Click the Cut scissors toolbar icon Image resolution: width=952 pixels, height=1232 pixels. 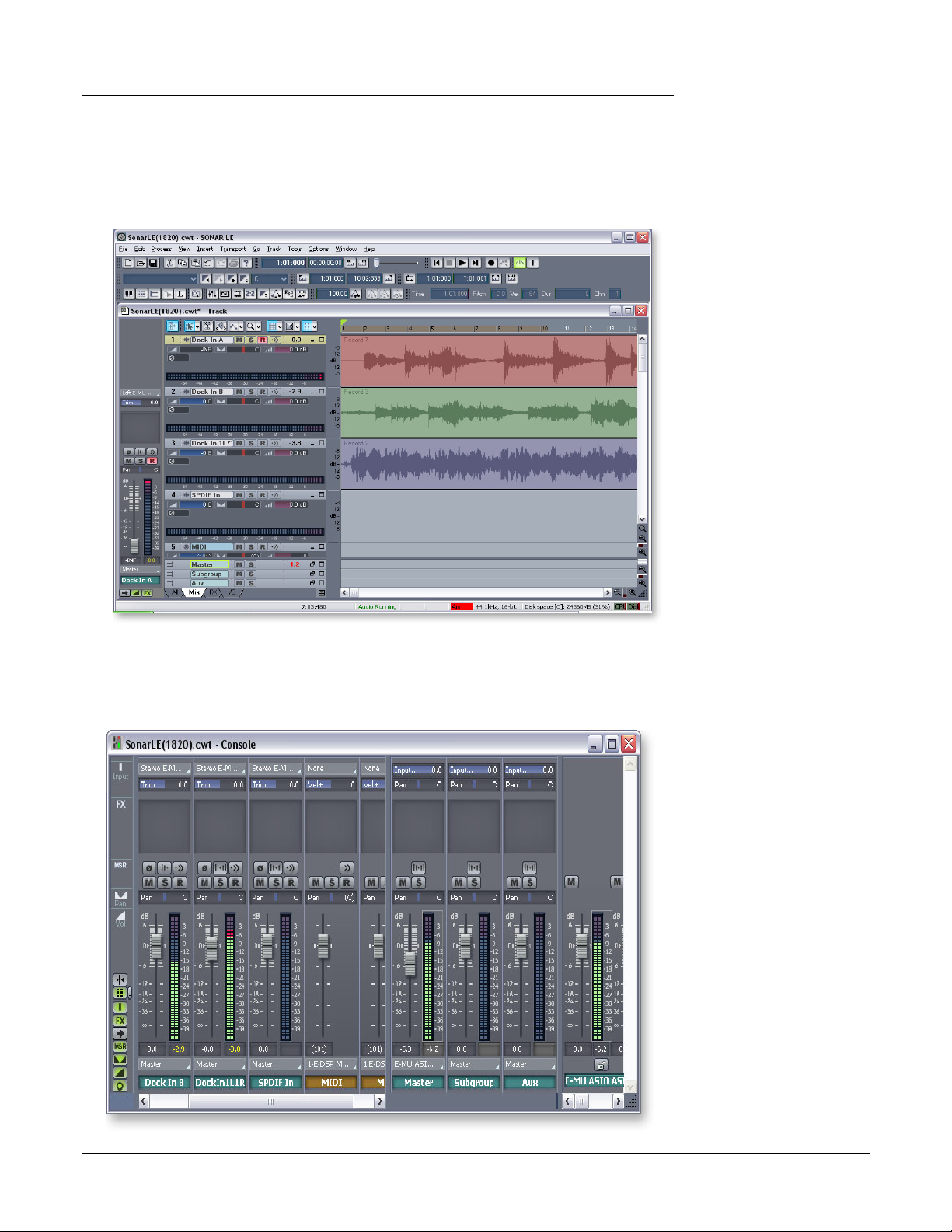[170, 264]
